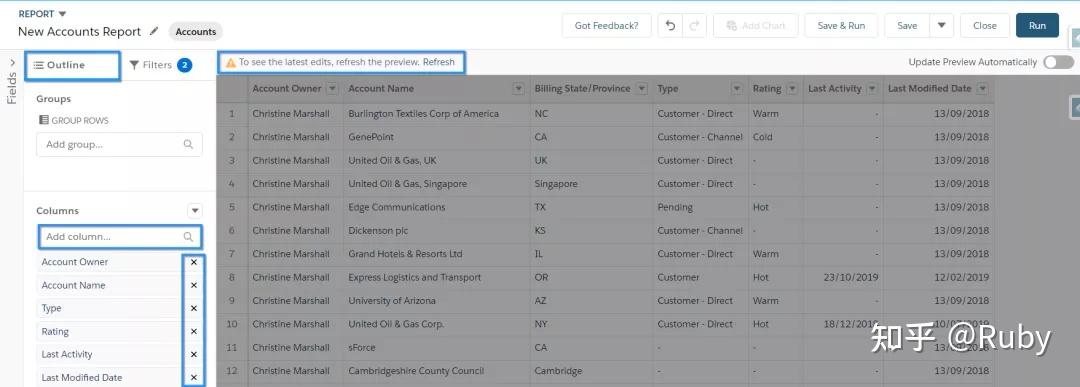Click the Save & Run button
Screen dimensions: 1080x387
[841, 25]
